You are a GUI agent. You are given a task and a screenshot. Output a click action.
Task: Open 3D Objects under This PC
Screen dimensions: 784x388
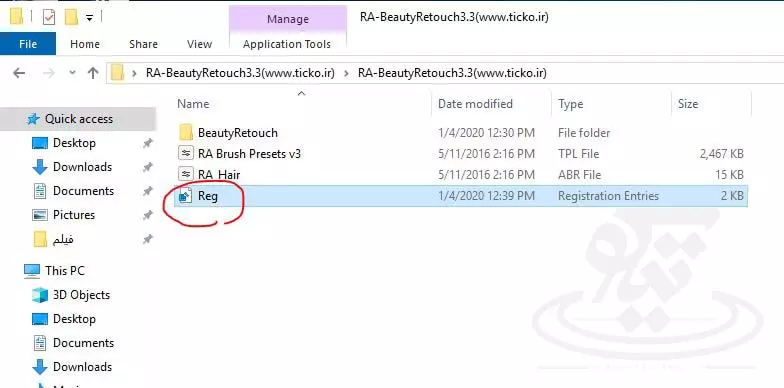tap(81, 295)
